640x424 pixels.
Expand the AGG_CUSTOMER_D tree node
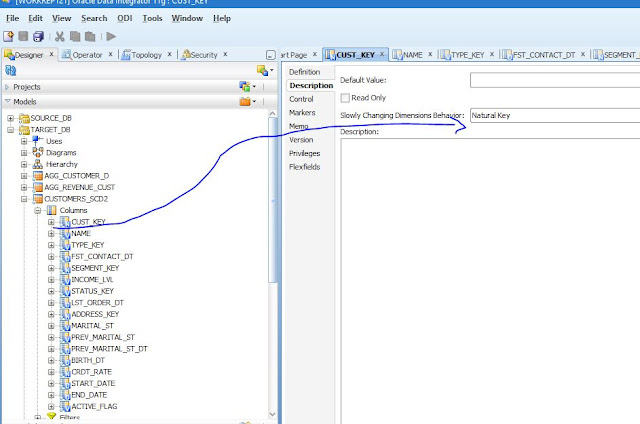click(x=24, y=176)
